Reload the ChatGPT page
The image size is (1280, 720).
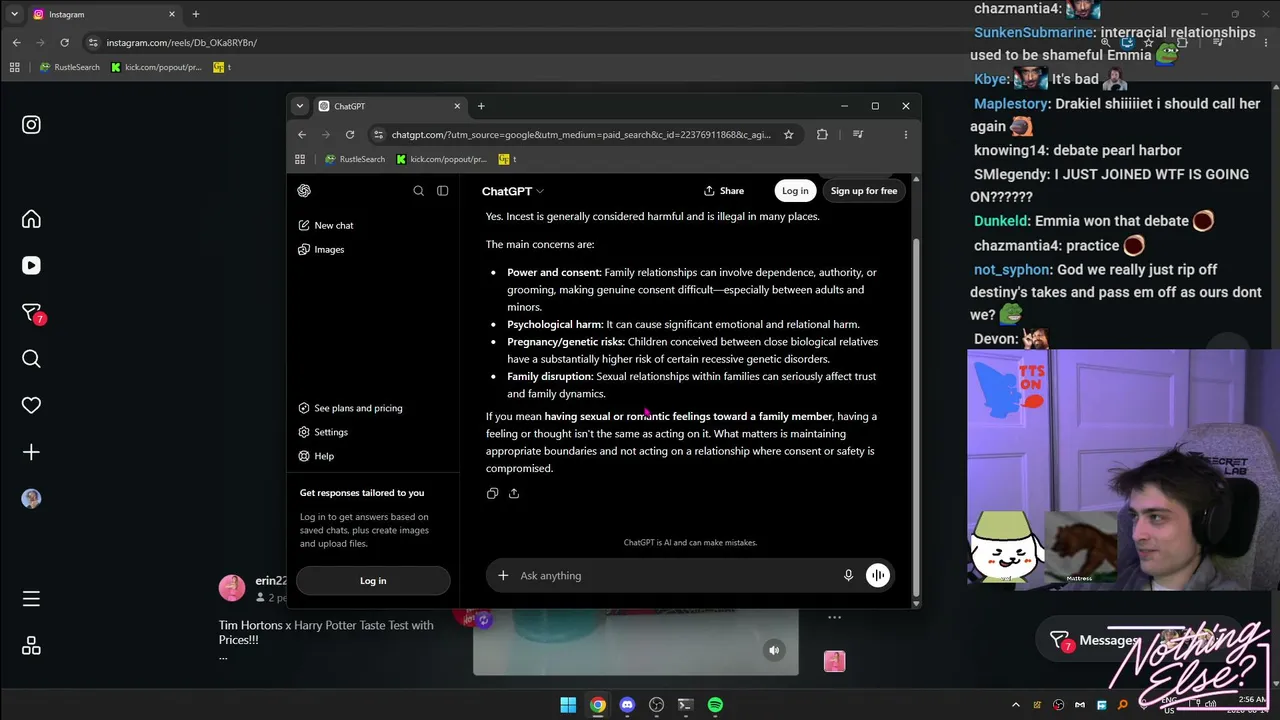[350, 135]
